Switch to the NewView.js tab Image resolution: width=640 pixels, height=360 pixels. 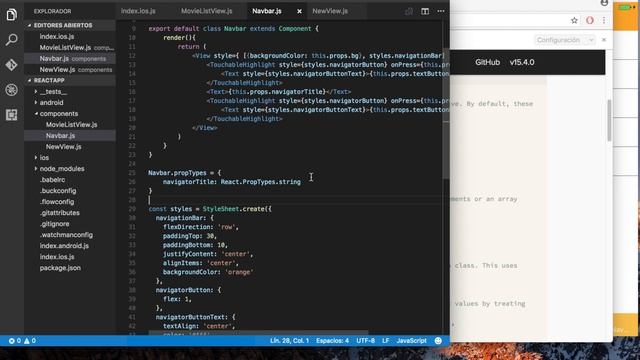[330, 11]
